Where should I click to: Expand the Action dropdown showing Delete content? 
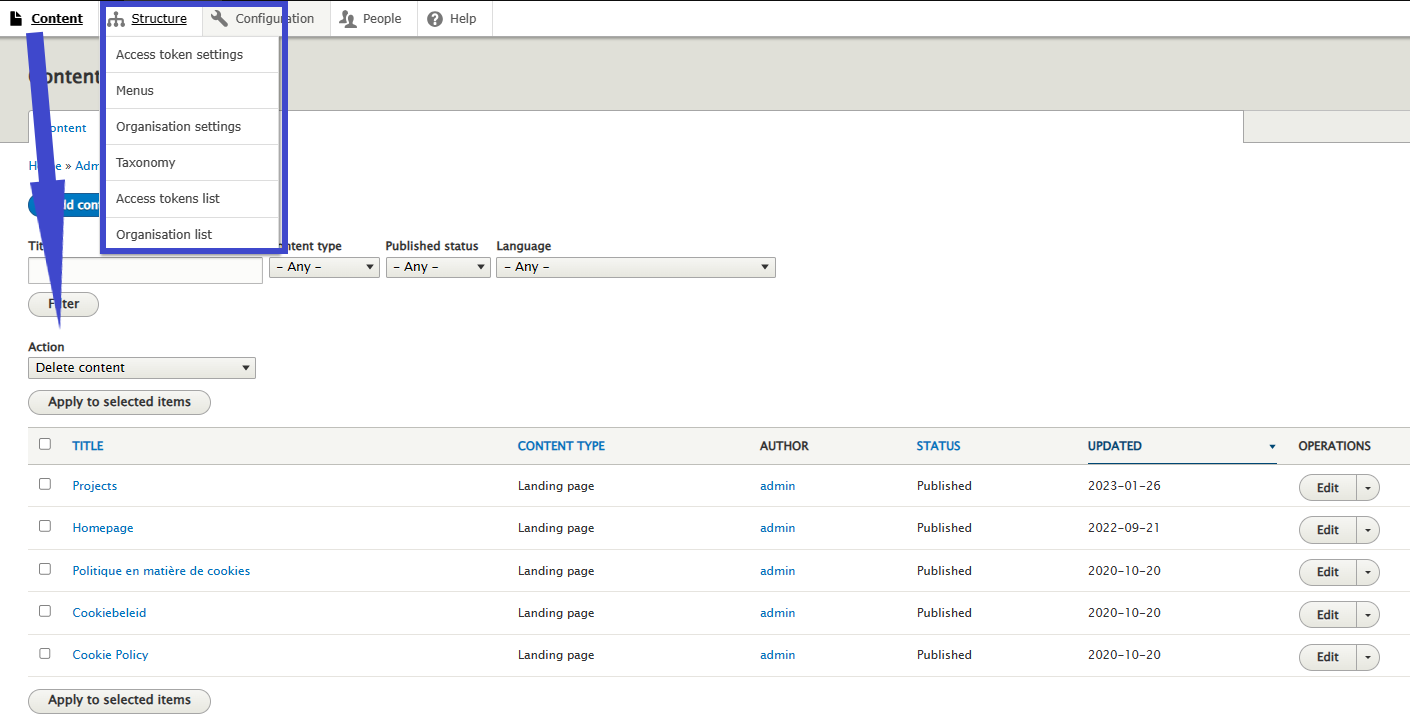coord(141,368)
